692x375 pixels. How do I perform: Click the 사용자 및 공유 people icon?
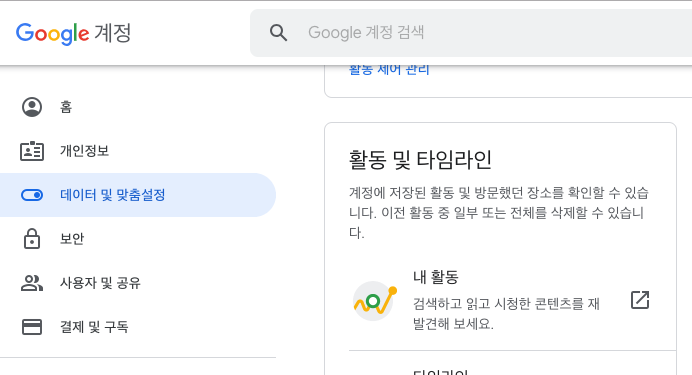coord(32,283)
